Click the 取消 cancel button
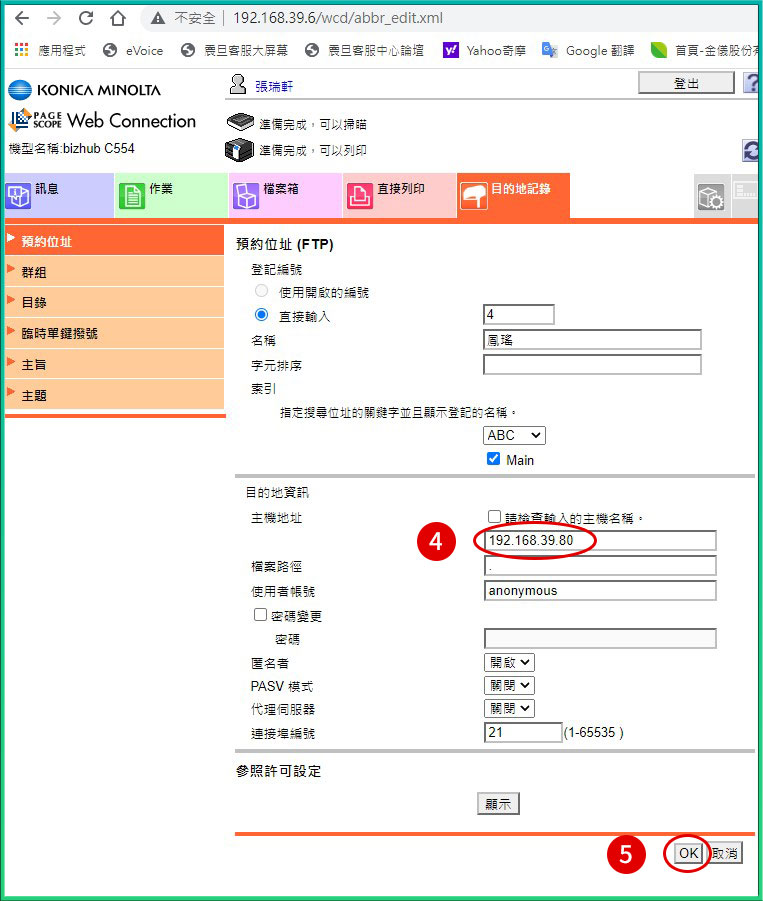The image size is (763, 901). pos(725,853)
